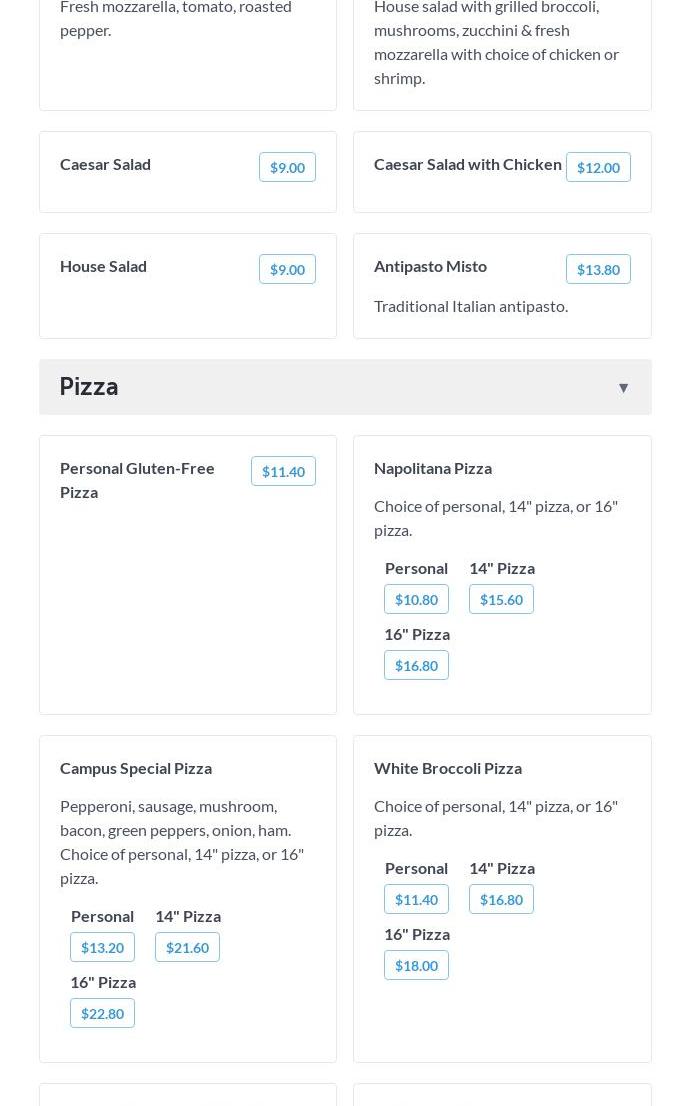
Task: Choose House Salad $9.00 price
Action: point(287,269)
